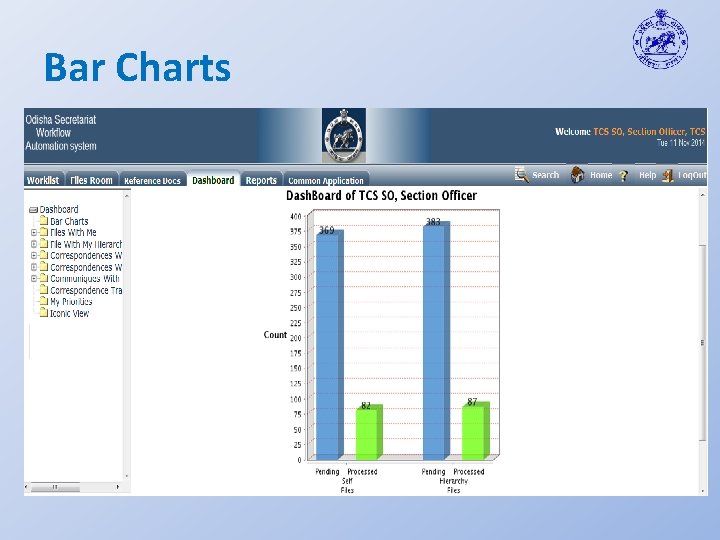Expand File With My Hierarchy node

(34, 244)
